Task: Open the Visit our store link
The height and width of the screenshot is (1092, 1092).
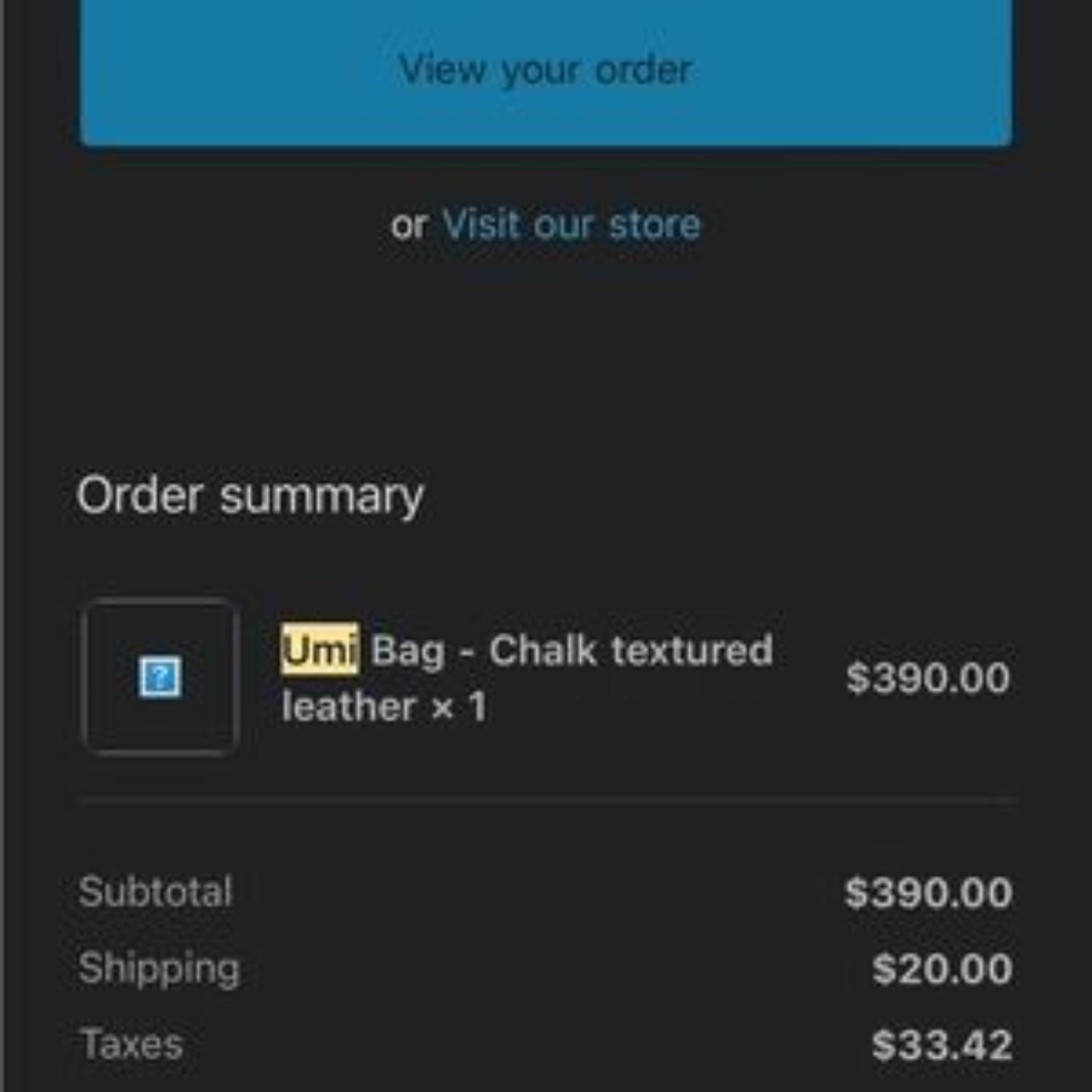Action: tap(571, 225)
